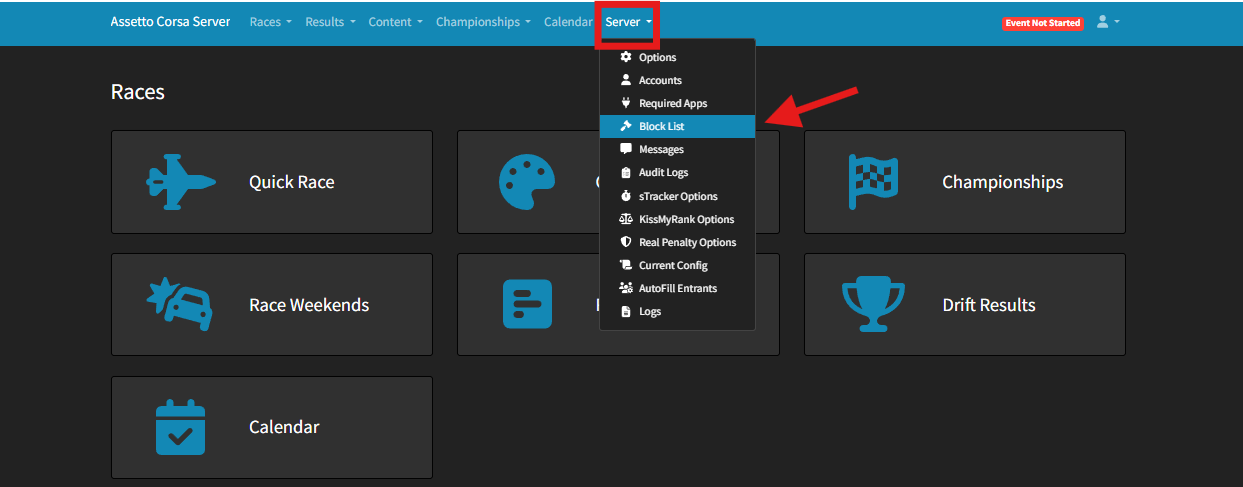
Task: Click the calendar check icon
Action: pos(180,427)
